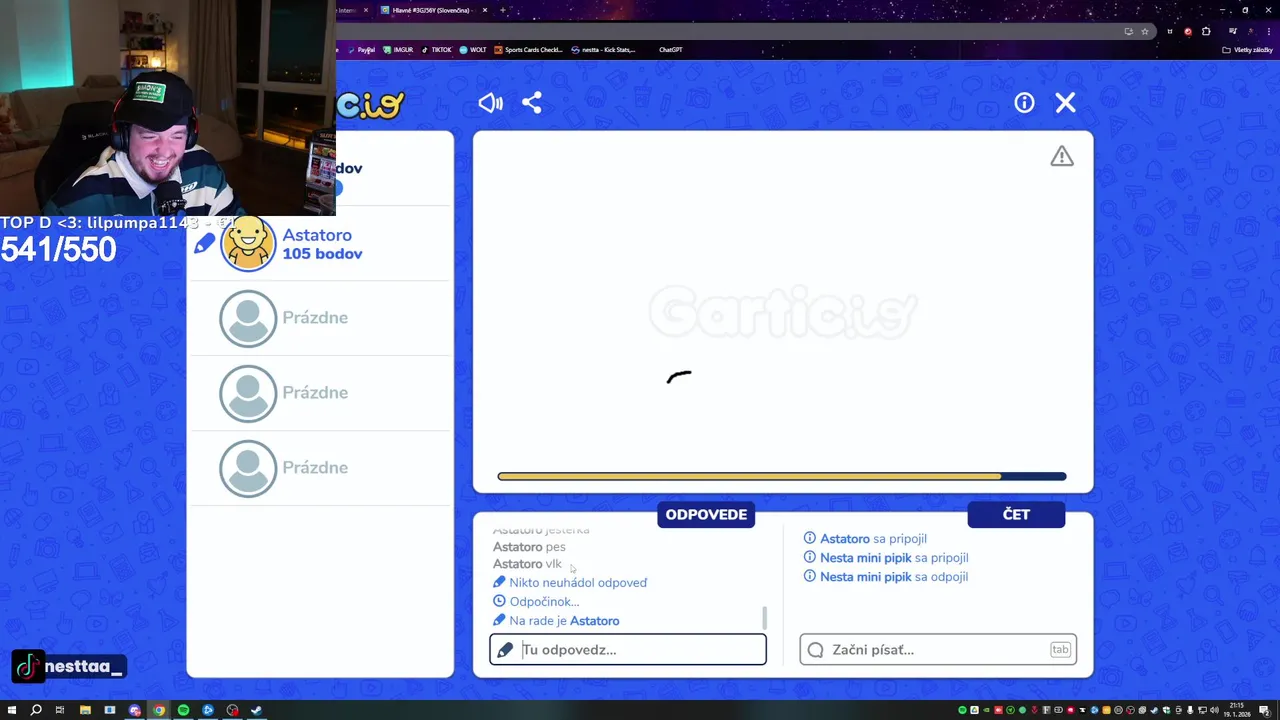Open WOLT bookmark
1280x720 pixels.
[x=473, y=50]
